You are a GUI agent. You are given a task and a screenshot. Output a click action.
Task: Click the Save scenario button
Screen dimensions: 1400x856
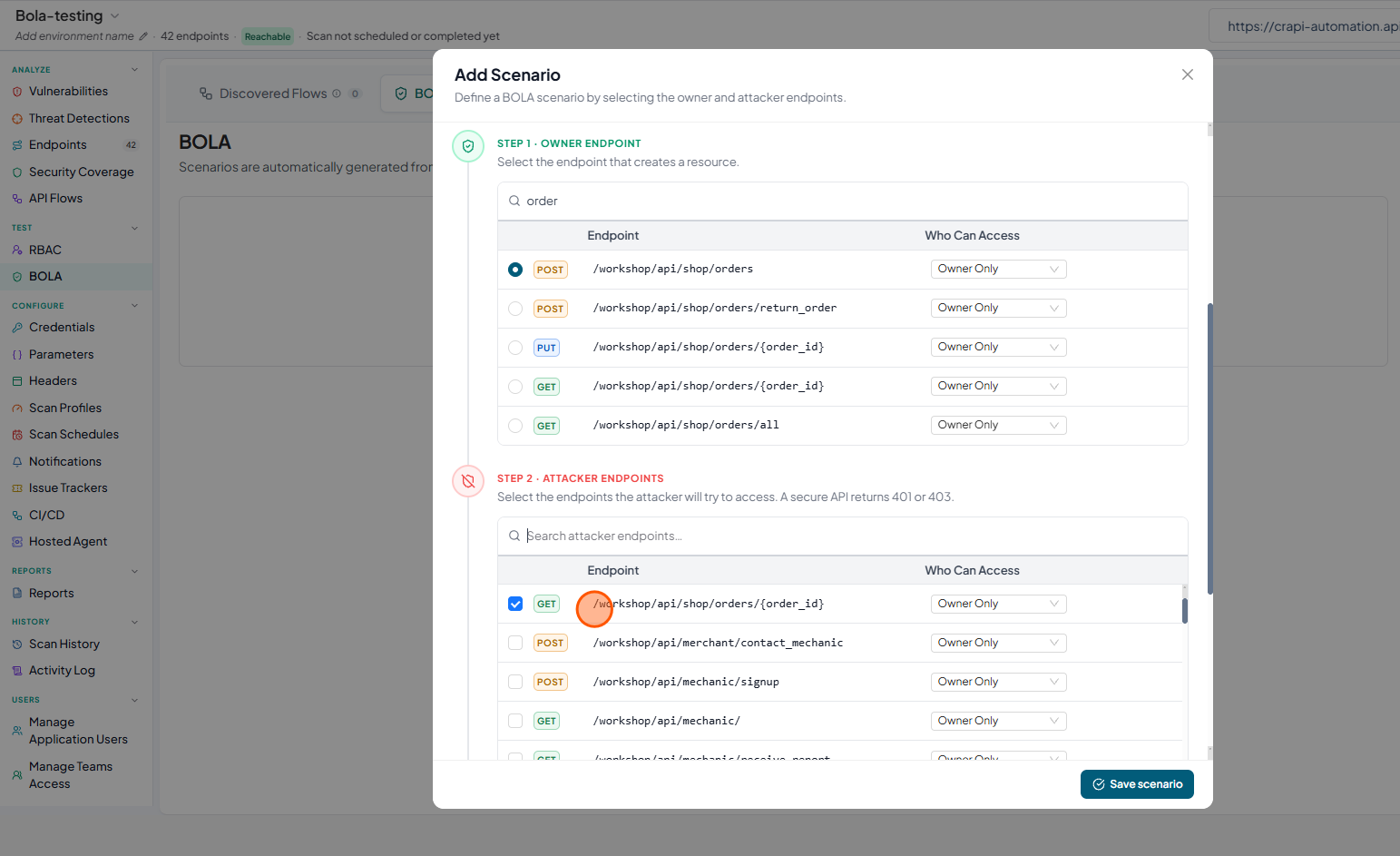1137,784
